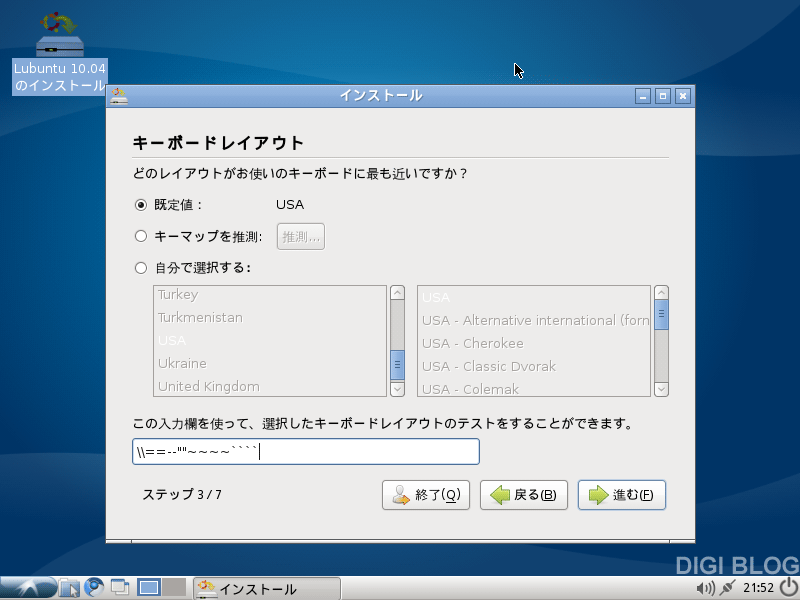Select the 自分で選択する radio button
The width and height of the screenshot is (800, 600).
point(141,268)
